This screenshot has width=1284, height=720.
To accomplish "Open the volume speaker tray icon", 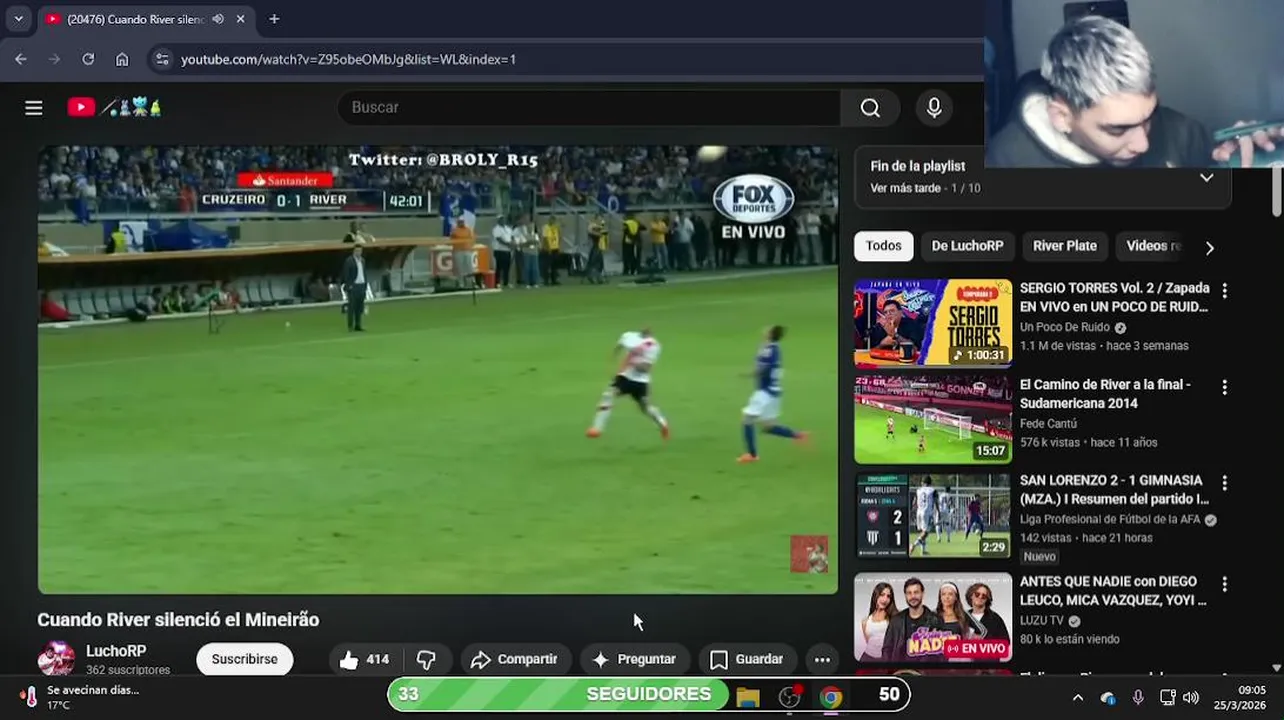I will point(1190,698).
